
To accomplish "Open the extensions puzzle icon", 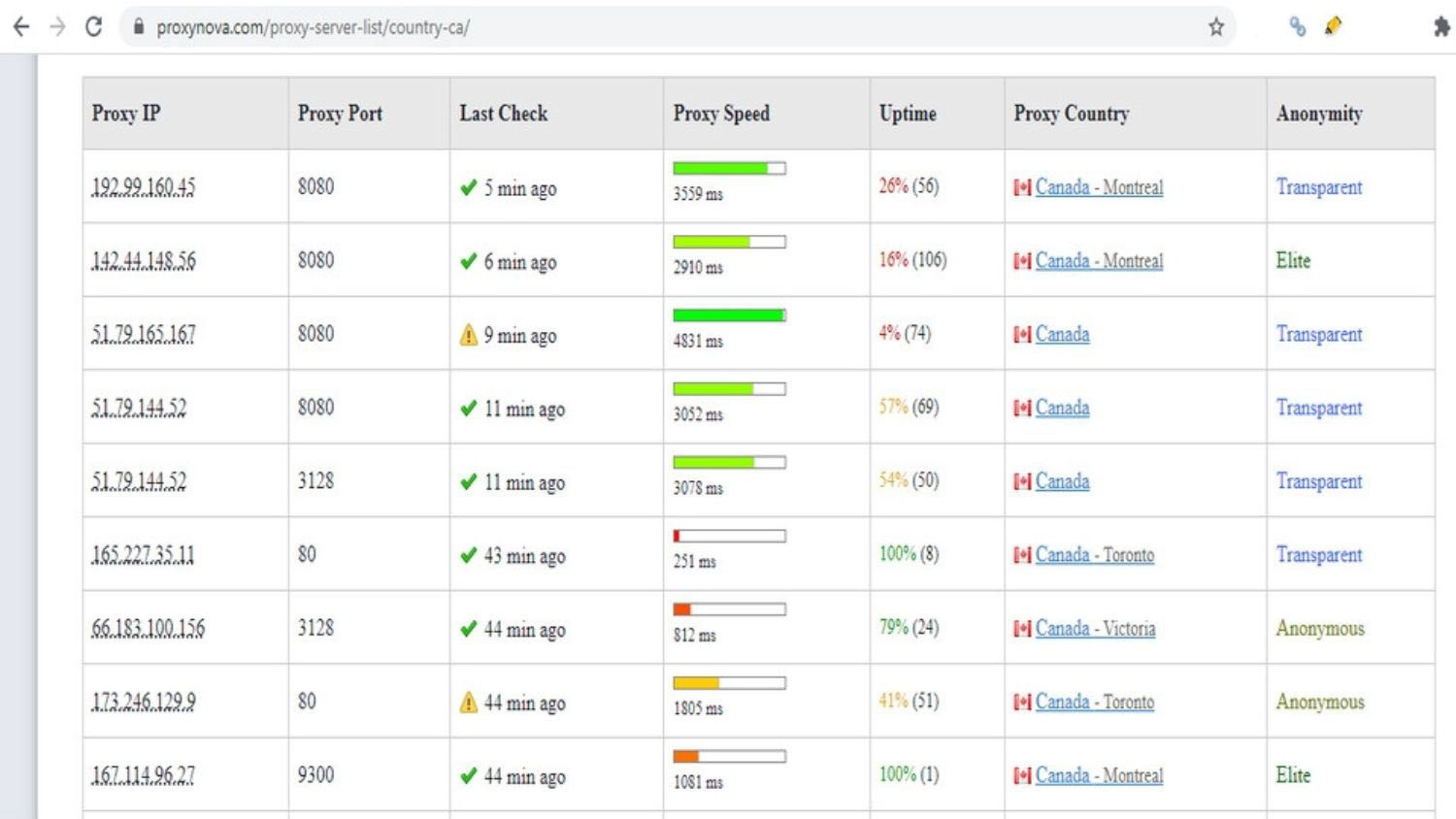I will coord(1442,27).
